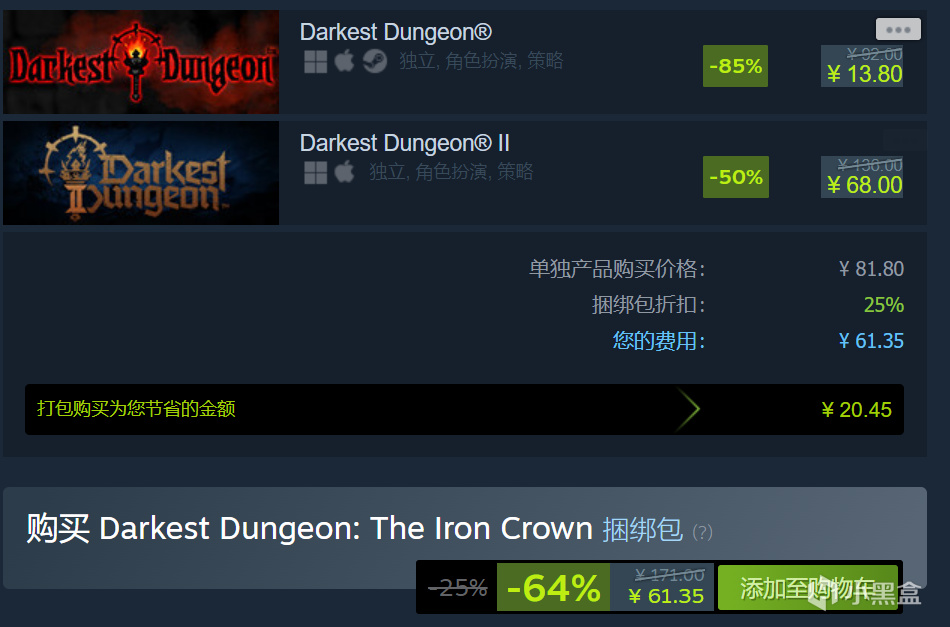The image size is (950, 627).
Task: Click the (?) bundle help icon
Action: pyautogui.click(x=703, y=532)
